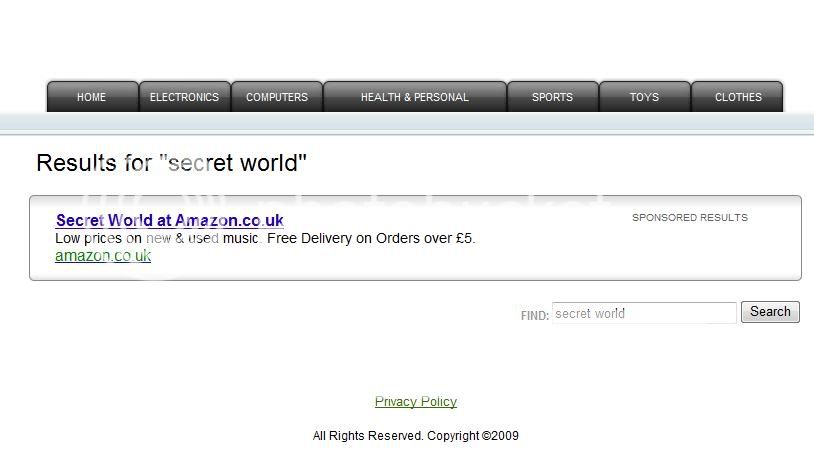Click the Search button
Viewport: 814px width, 471px height.
770,312
